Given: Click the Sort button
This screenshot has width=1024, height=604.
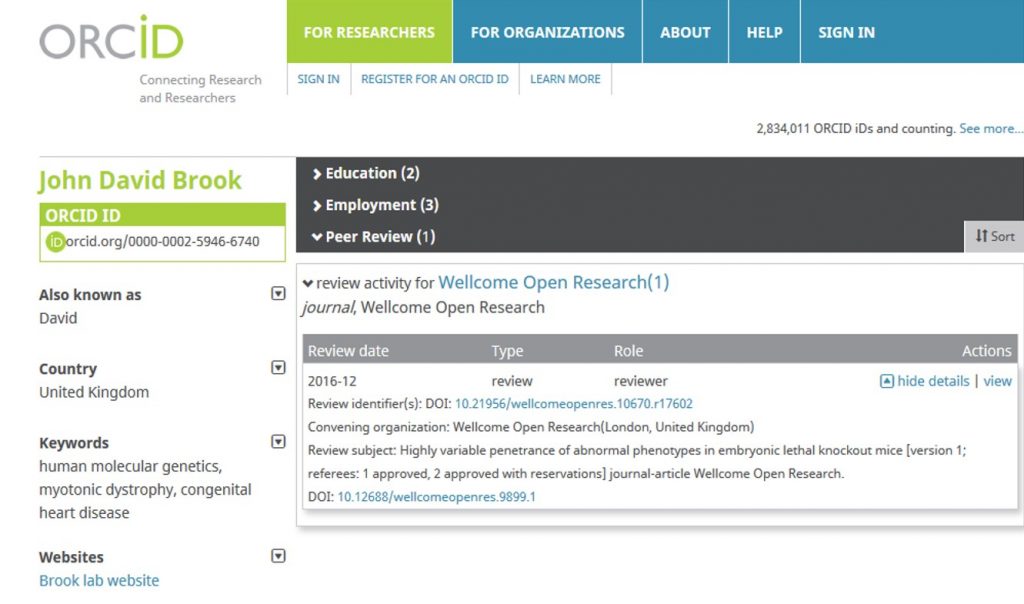Looking at the screenshot, I should [x=994, y=236].
